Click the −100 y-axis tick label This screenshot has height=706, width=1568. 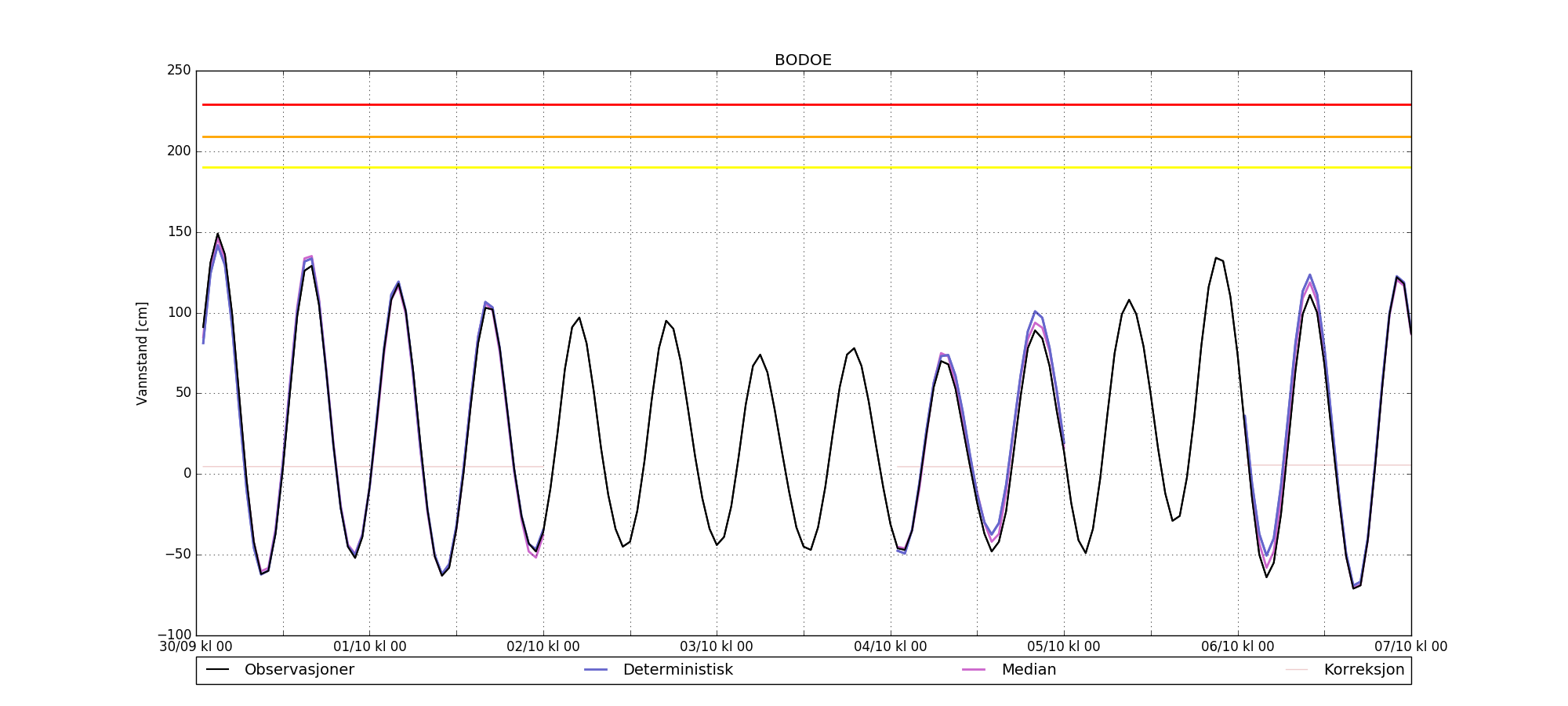(x=174, y=635)
